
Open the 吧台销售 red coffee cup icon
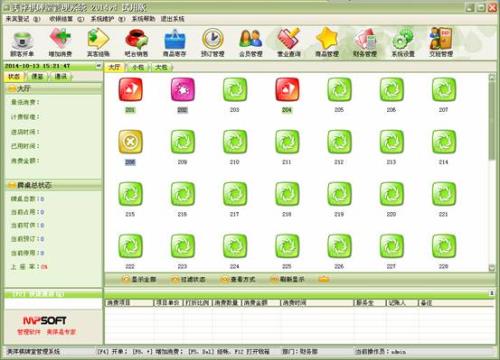coord(136,43)
